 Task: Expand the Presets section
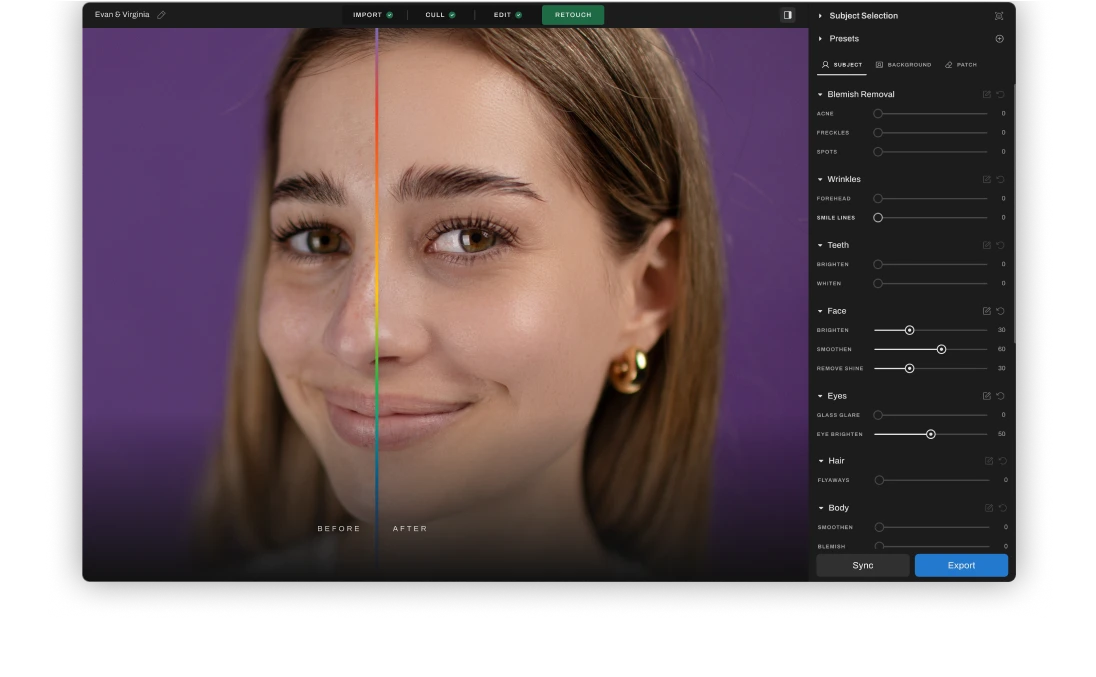pos(821,39)
